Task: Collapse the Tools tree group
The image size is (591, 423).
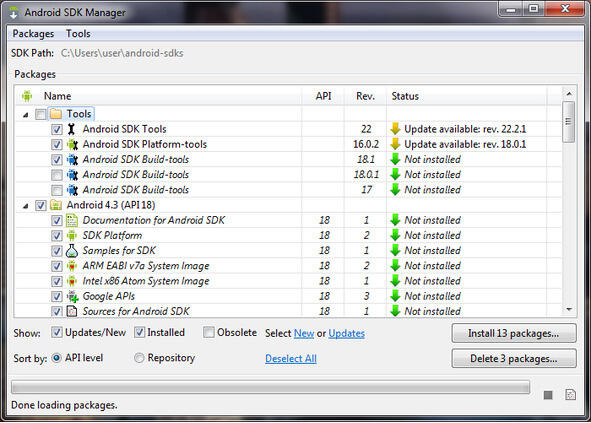Action: coord(25,115)
